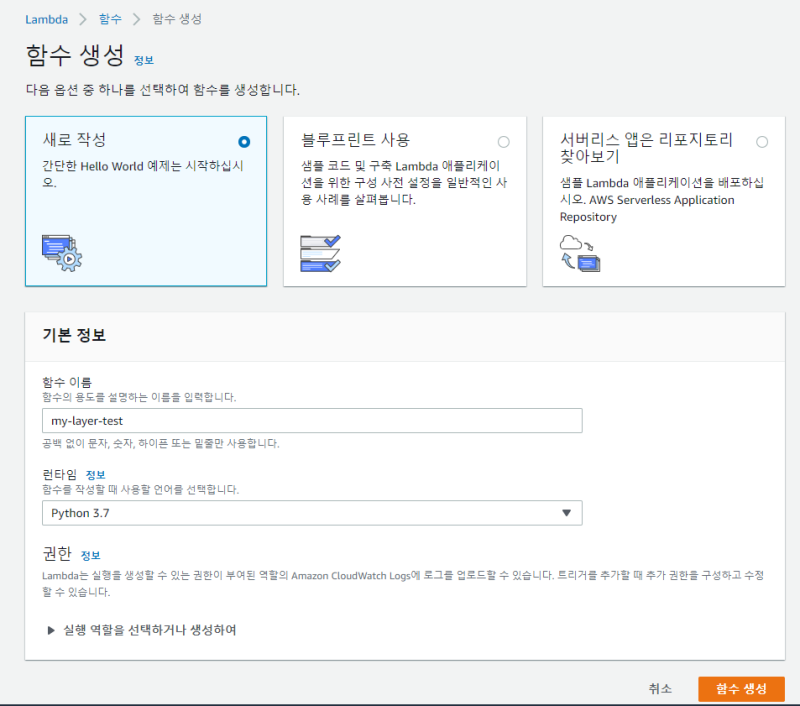Go to Lambda breadcrumb link
Image resolution: width=800 pixels, height=706 pixels.
coord(46,19)
